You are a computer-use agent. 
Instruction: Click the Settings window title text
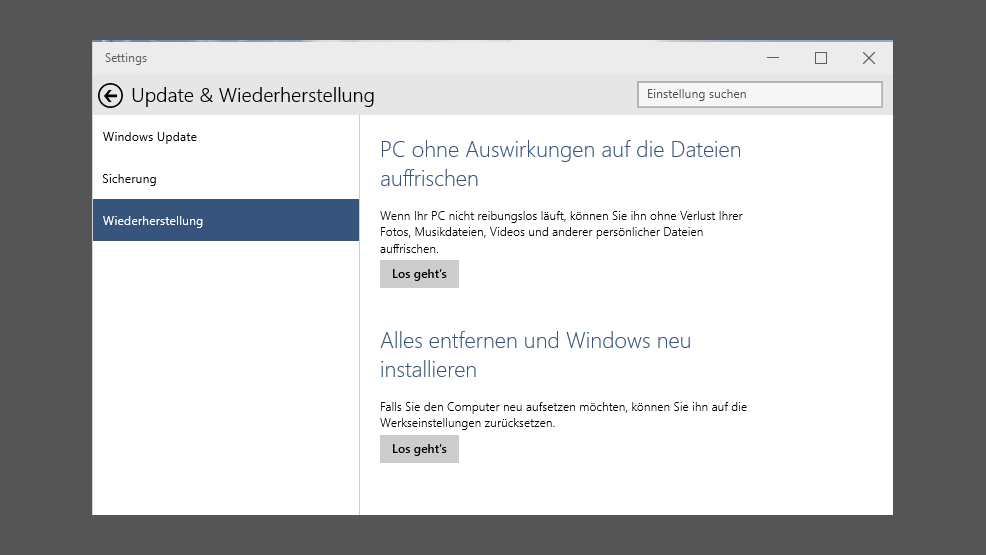point(126,58)
